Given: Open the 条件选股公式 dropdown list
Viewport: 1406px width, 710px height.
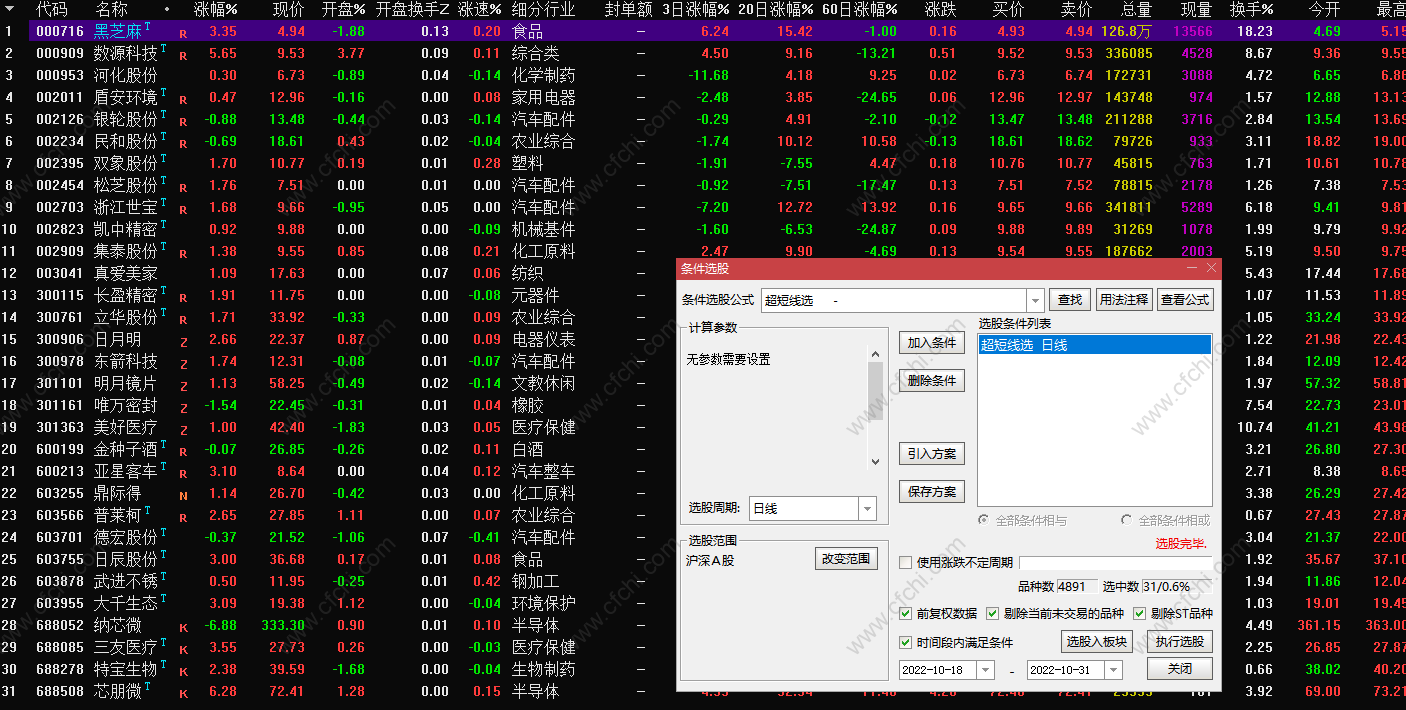Looking at the screenshot, I should coord(1035,300).
